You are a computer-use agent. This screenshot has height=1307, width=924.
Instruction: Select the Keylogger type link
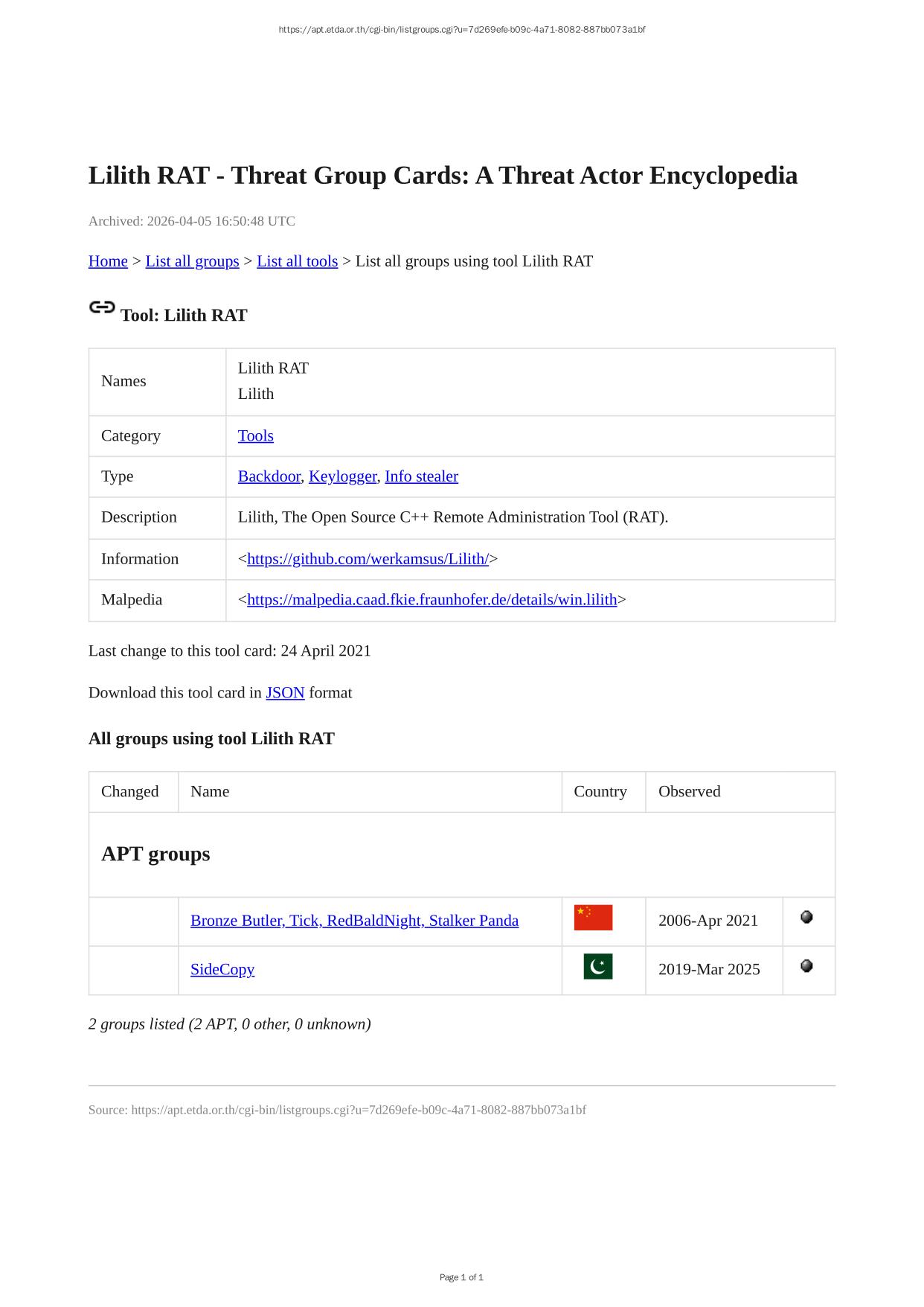(x=342, y=476)
